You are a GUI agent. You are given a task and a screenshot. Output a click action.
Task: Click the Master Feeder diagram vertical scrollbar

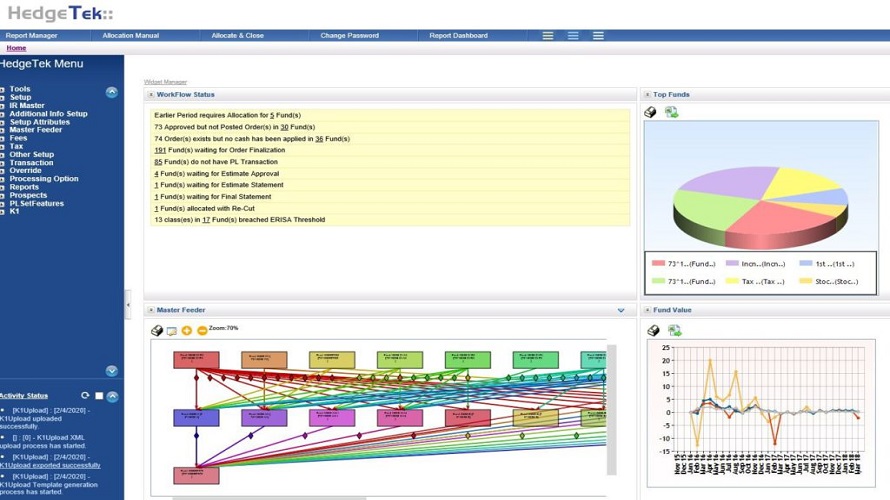(x=611, y=410)
